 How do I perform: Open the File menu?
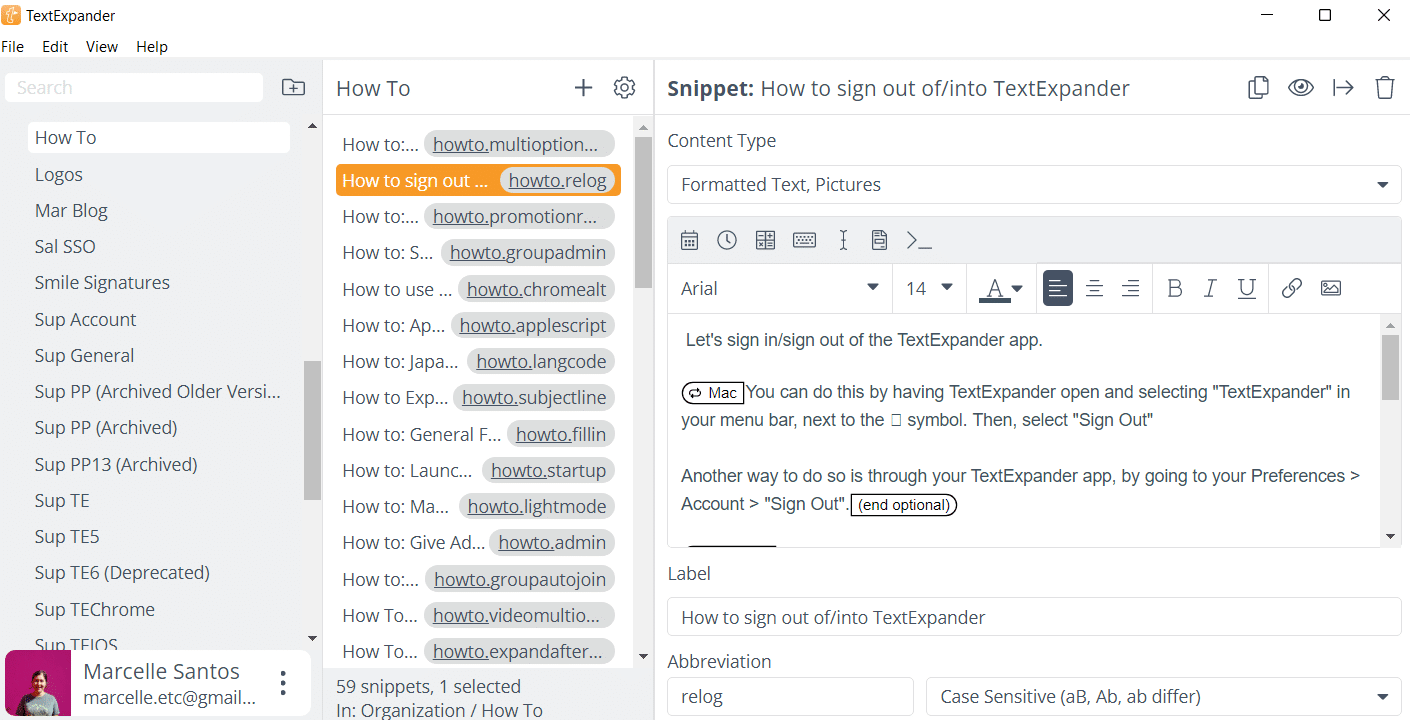12,46
